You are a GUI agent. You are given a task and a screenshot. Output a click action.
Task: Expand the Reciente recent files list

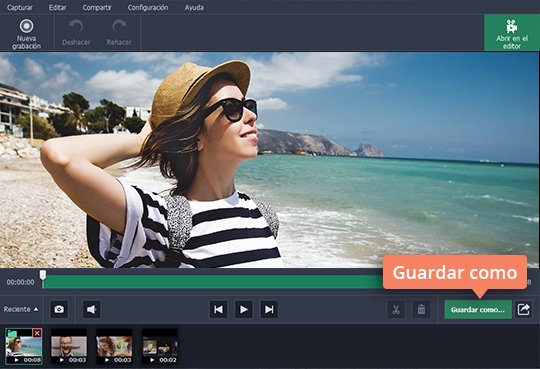pyautogui.click(x=21, y=309)
